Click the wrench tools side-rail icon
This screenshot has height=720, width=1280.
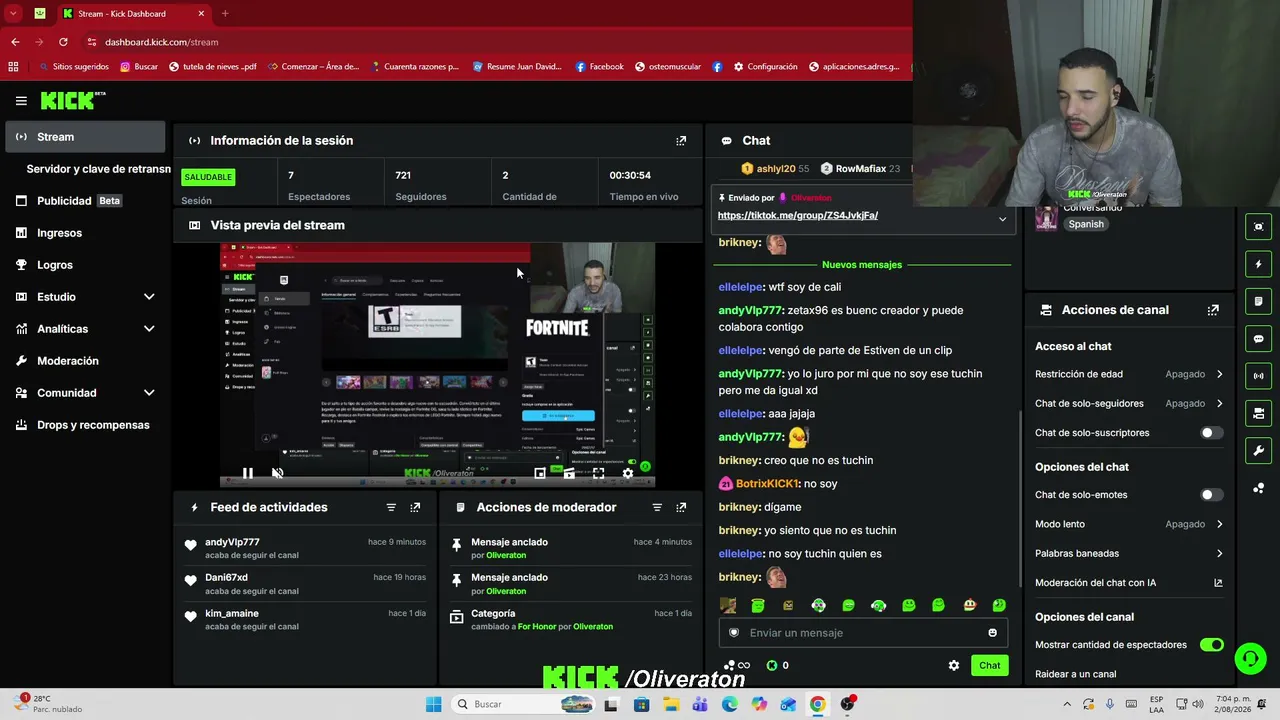click(1258, 451)
